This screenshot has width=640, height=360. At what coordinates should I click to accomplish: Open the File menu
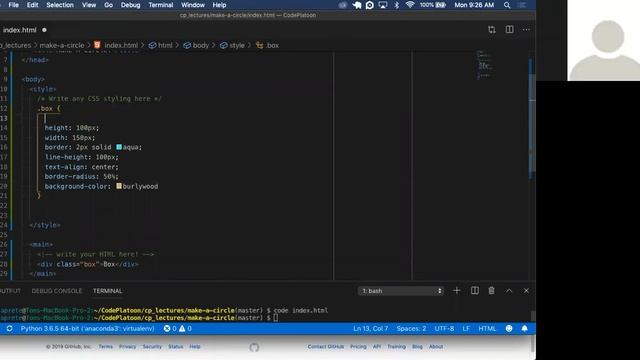tap(13, 5)
